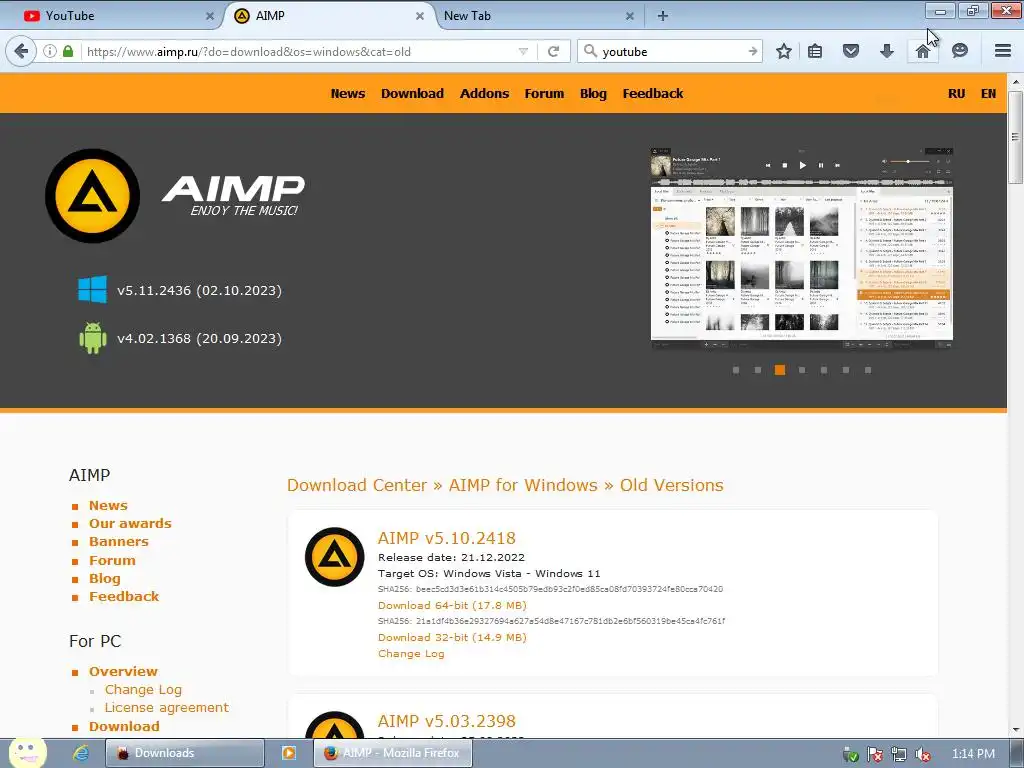Click the 1:14 PM taskbar clock
1024x768 pixels.
pos(973,754)
